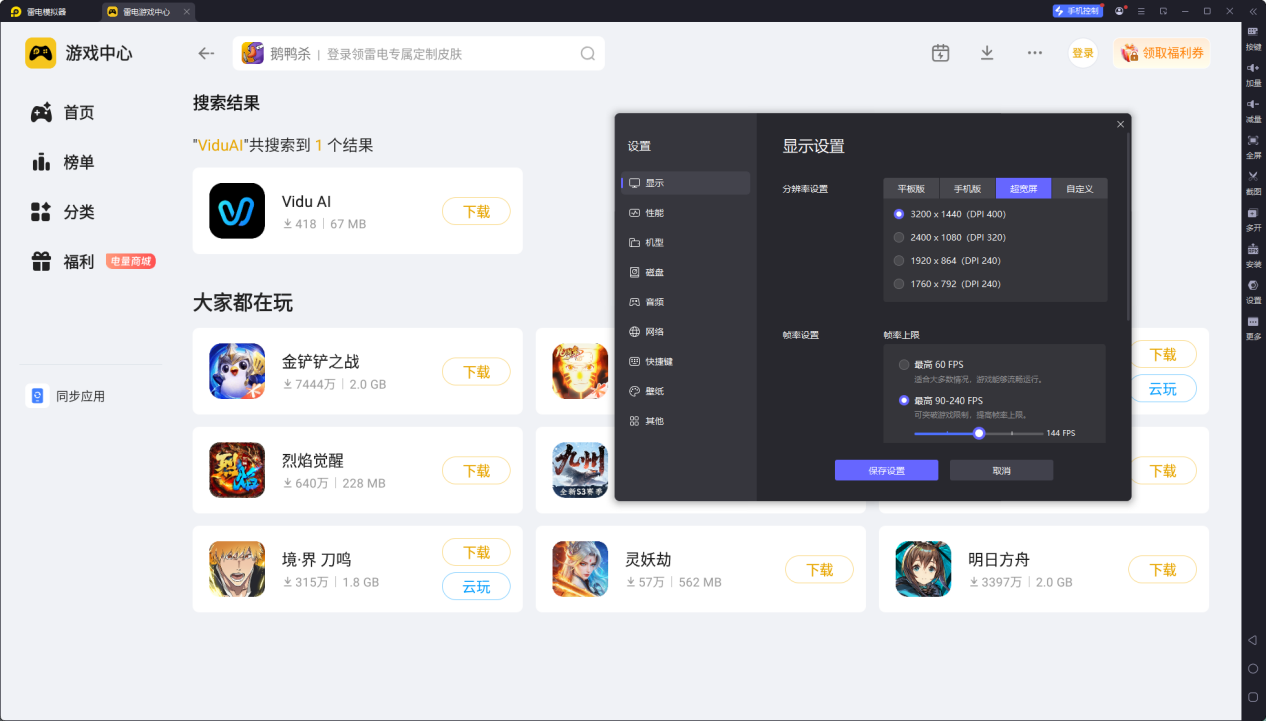
Task: Open the 金铲铲之战 game icon
Action: point(237,371)
